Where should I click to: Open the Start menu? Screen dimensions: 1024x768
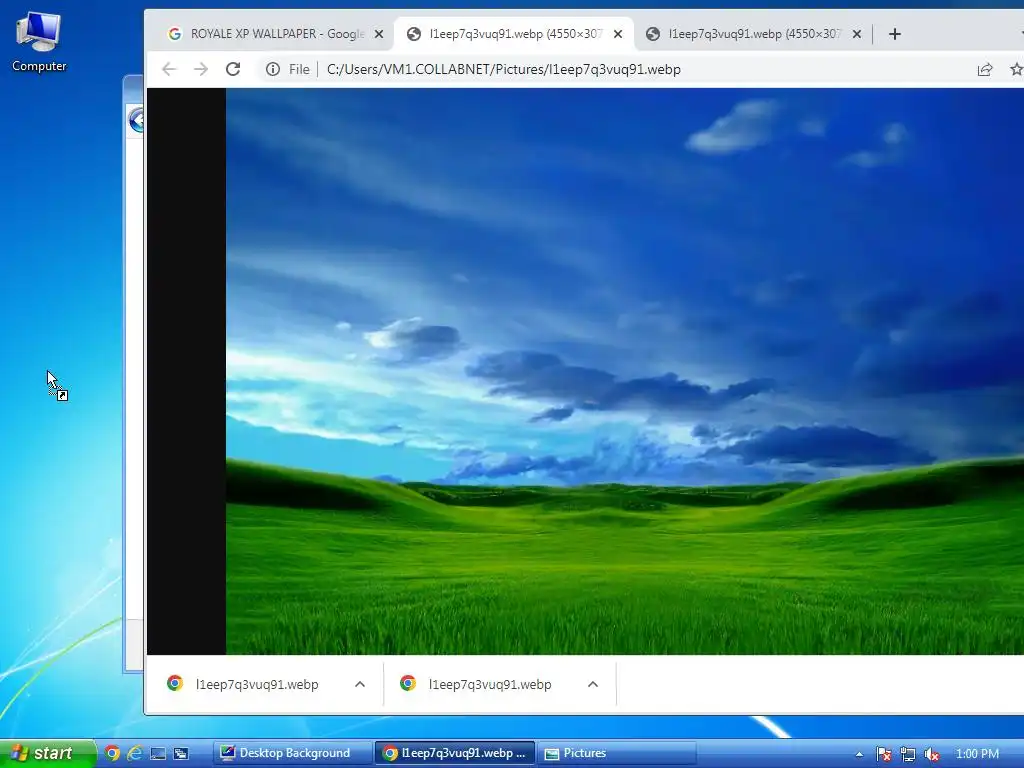pyautogui.click(x=47, y=753)
